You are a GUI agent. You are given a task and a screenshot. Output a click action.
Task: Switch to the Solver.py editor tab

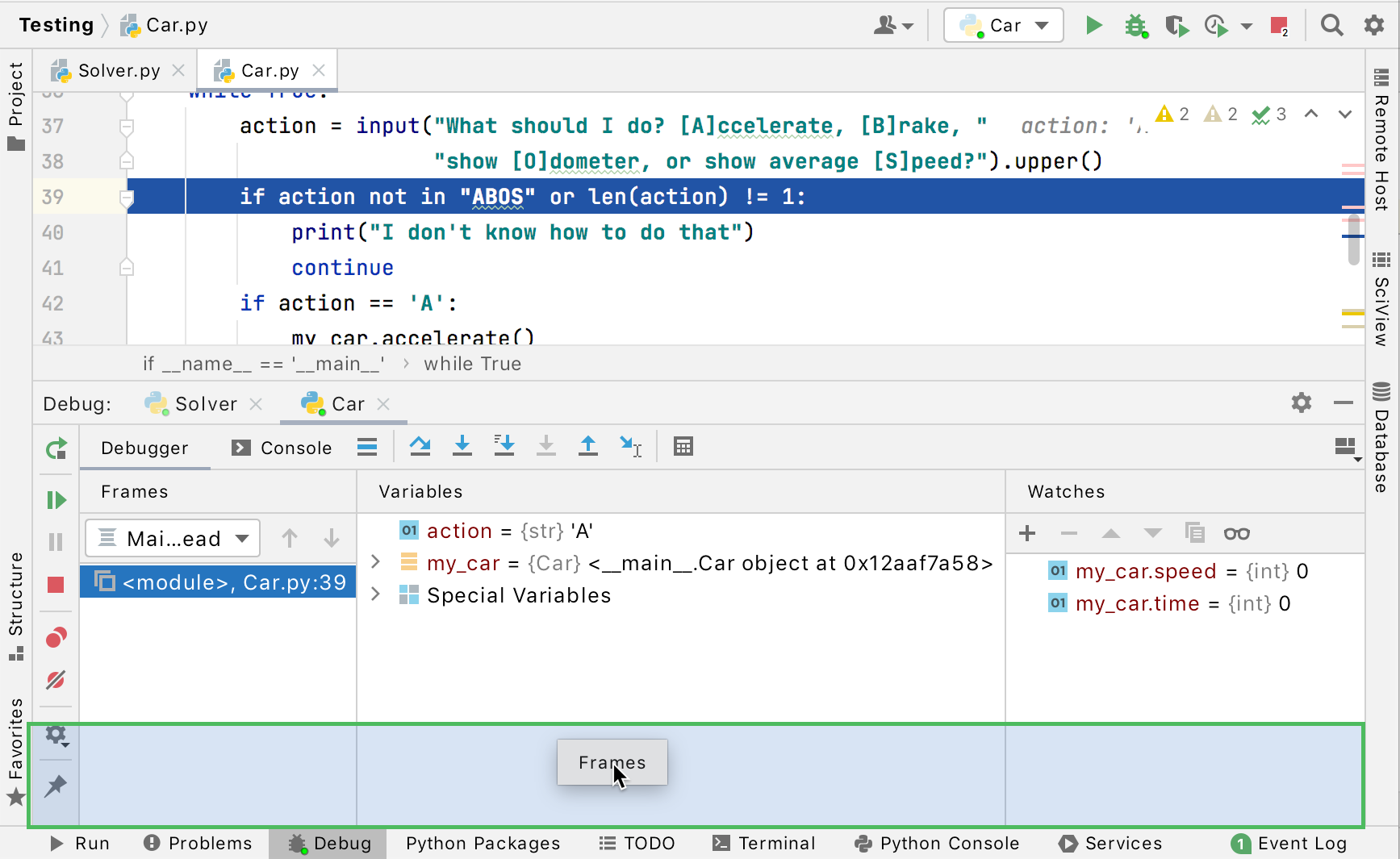(x=119, y=71)
